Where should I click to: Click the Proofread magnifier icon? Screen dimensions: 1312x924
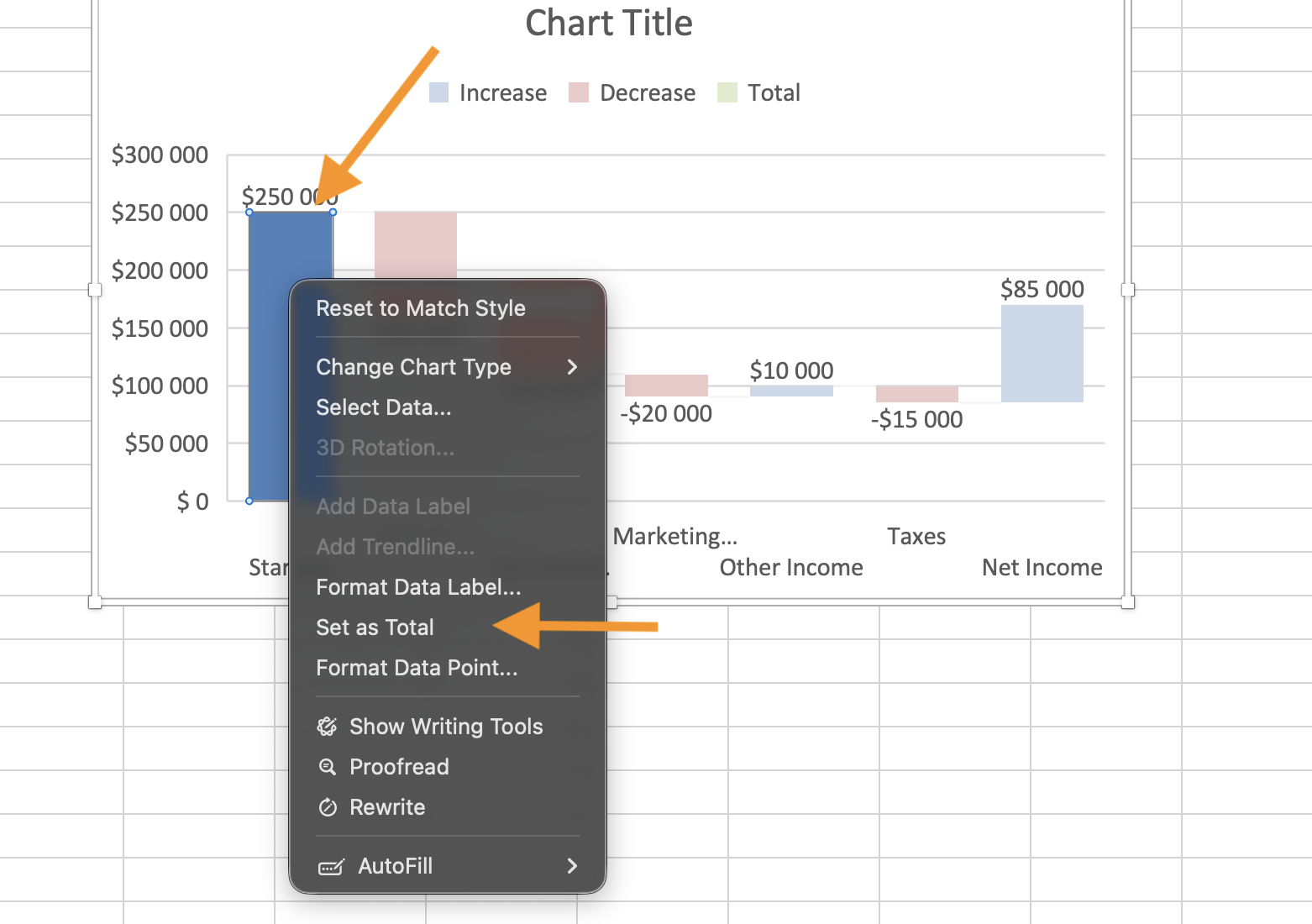[327, 767]
